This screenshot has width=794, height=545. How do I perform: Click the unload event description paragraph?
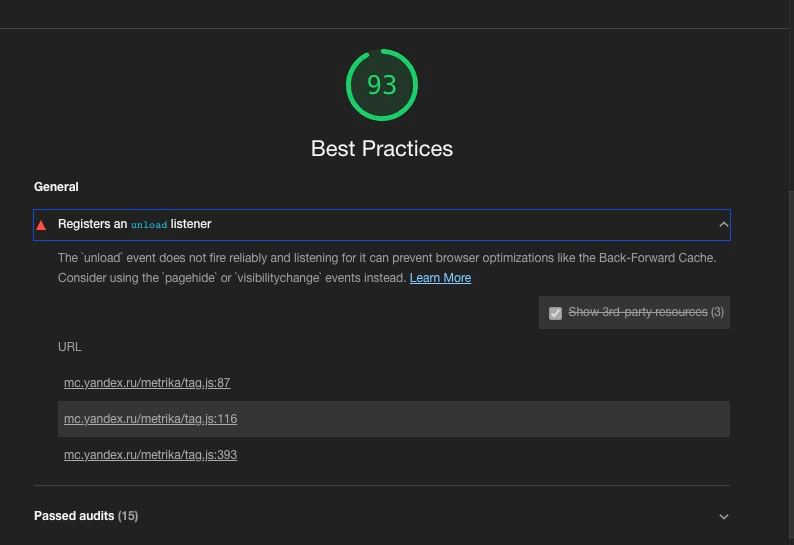(x=387, y=268)
